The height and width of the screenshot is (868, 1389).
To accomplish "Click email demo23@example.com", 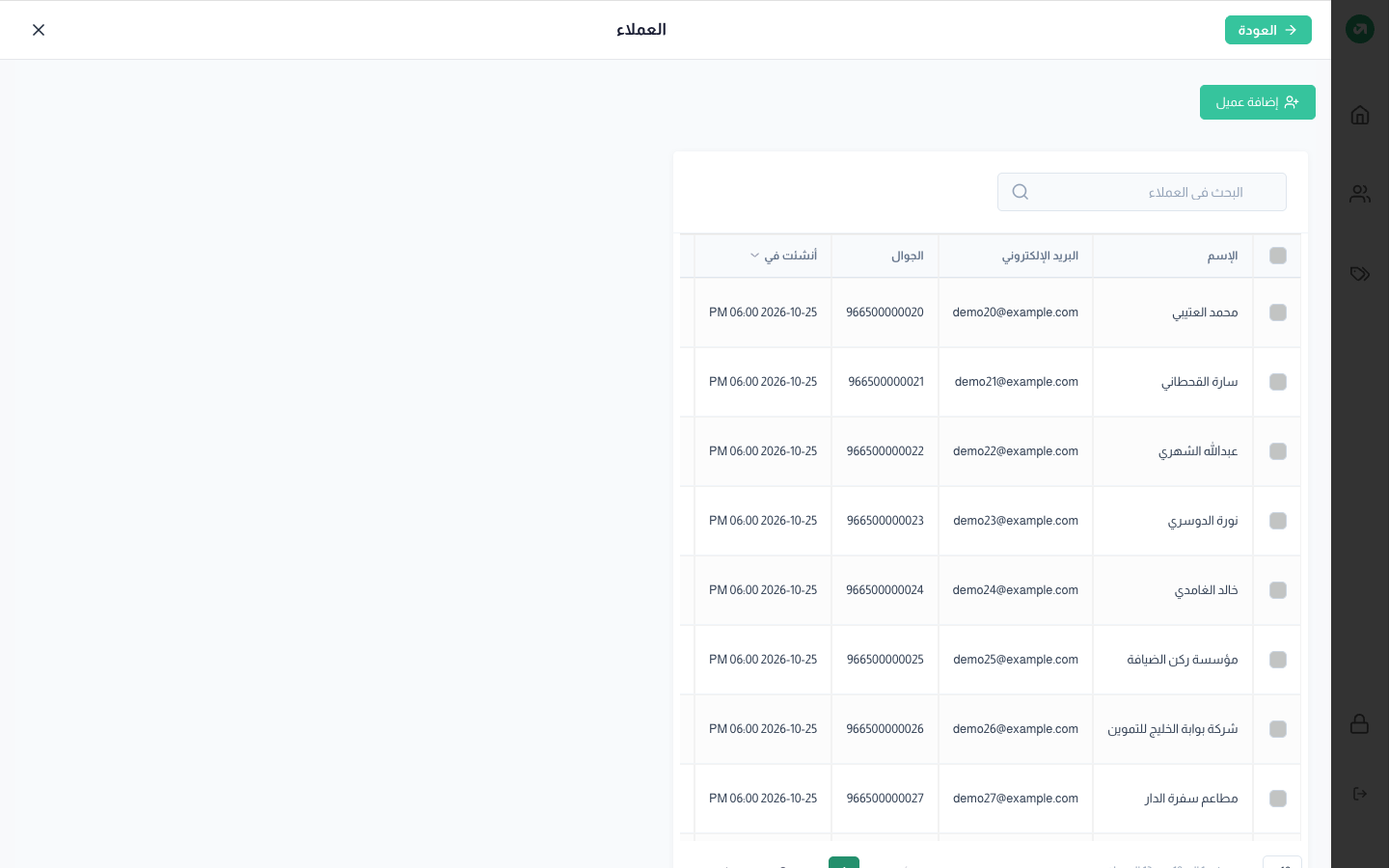I will point(1016,521).
